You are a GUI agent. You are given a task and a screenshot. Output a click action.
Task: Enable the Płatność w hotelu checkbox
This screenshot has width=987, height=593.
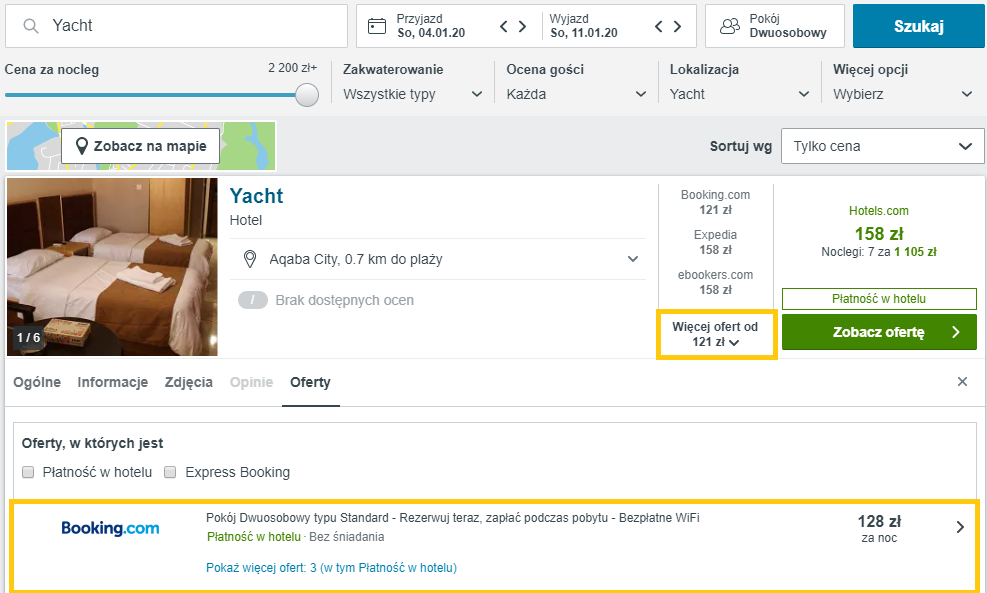28,472
